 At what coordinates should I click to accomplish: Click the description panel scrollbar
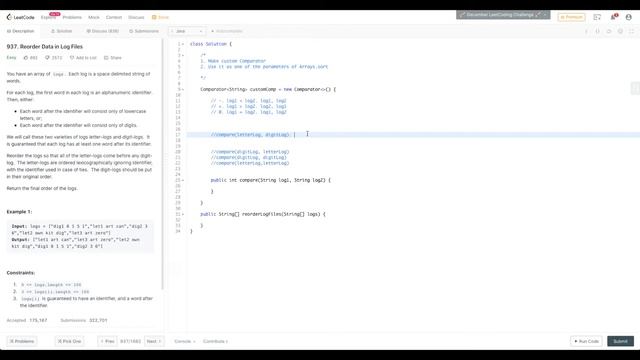(162, 163)
